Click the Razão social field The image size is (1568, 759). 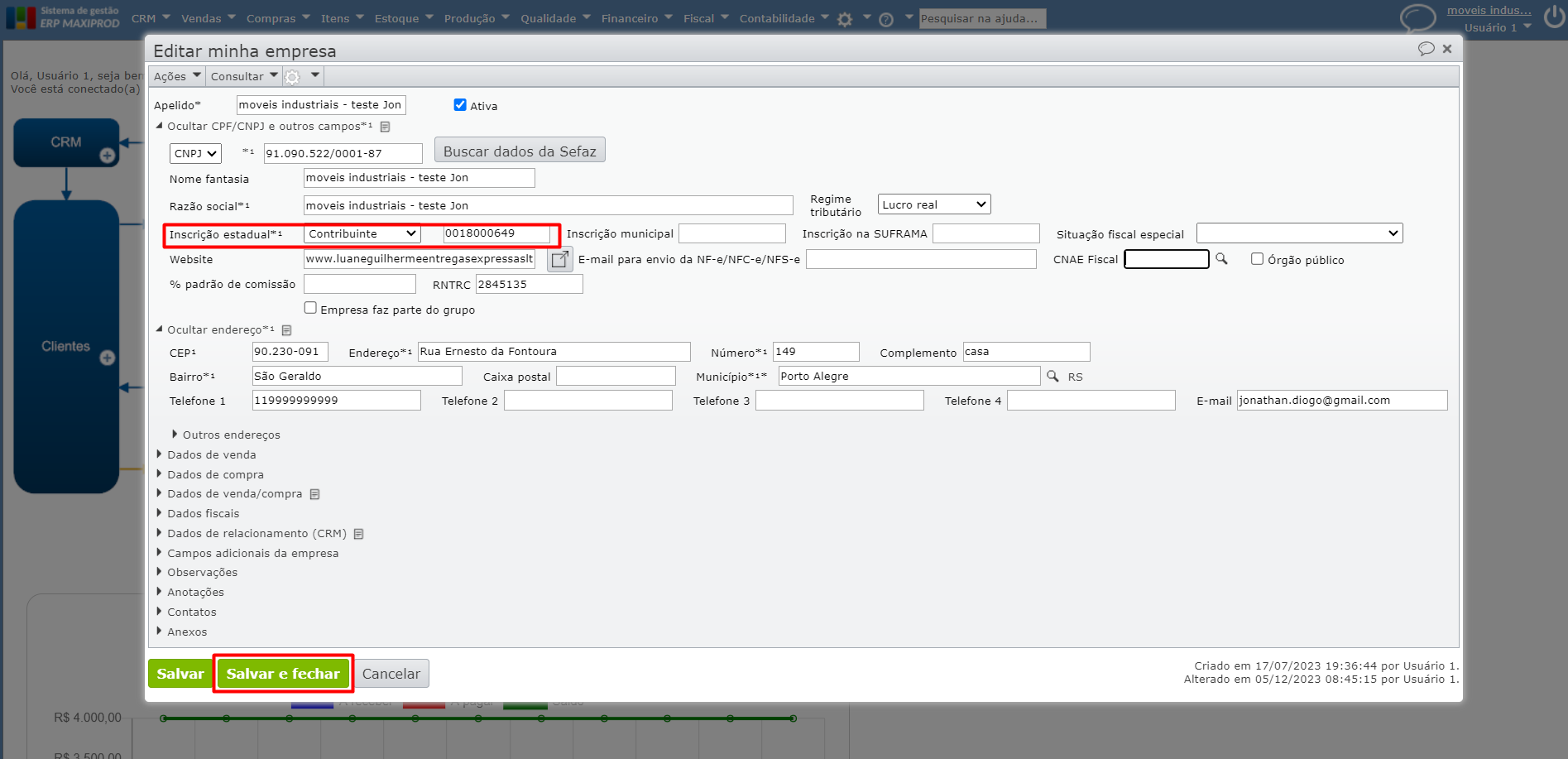[549, 205]
